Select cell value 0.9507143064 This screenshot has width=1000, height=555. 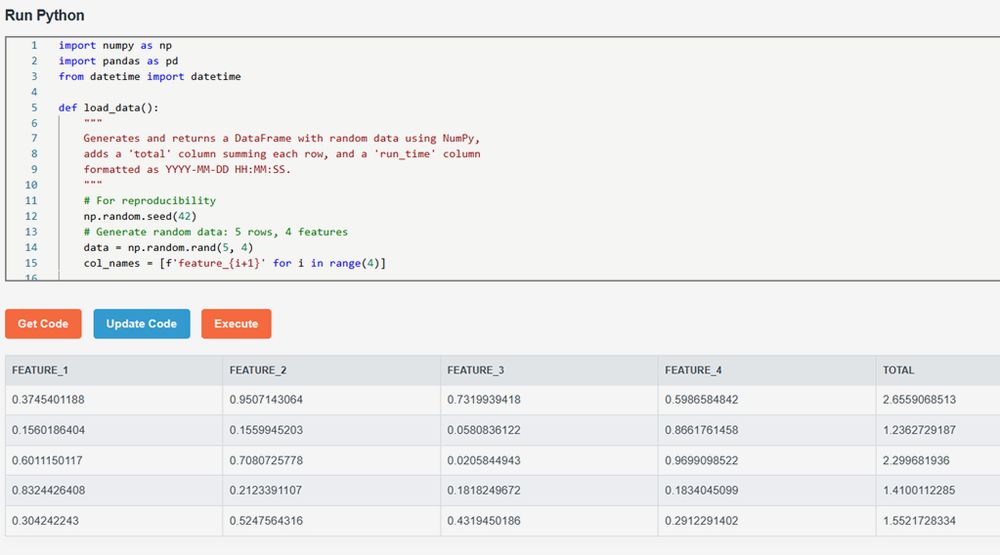pos(266,400)
